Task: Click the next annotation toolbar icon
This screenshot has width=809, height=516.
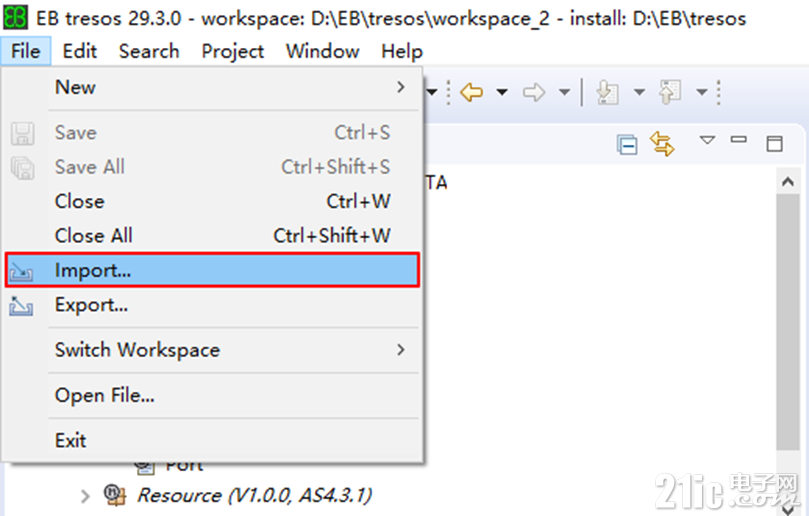Action: (608, 93)
